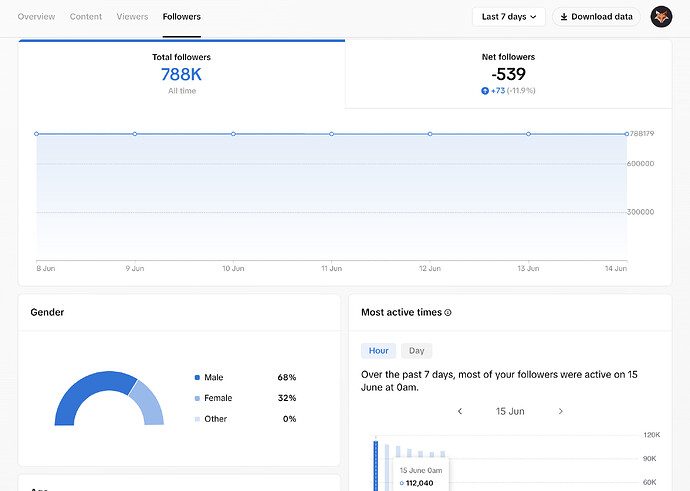Select the Followers tab

coord(182,17)
